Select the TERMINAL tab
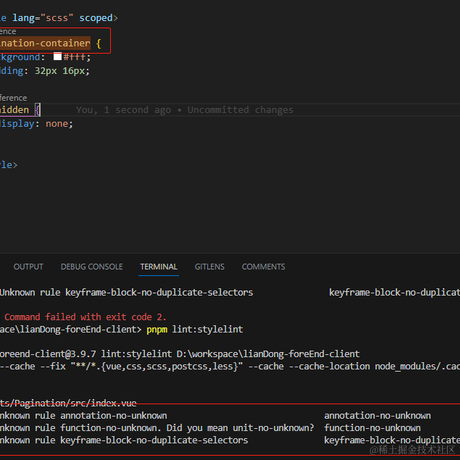460x460 pixels. [x=159, y=267]
